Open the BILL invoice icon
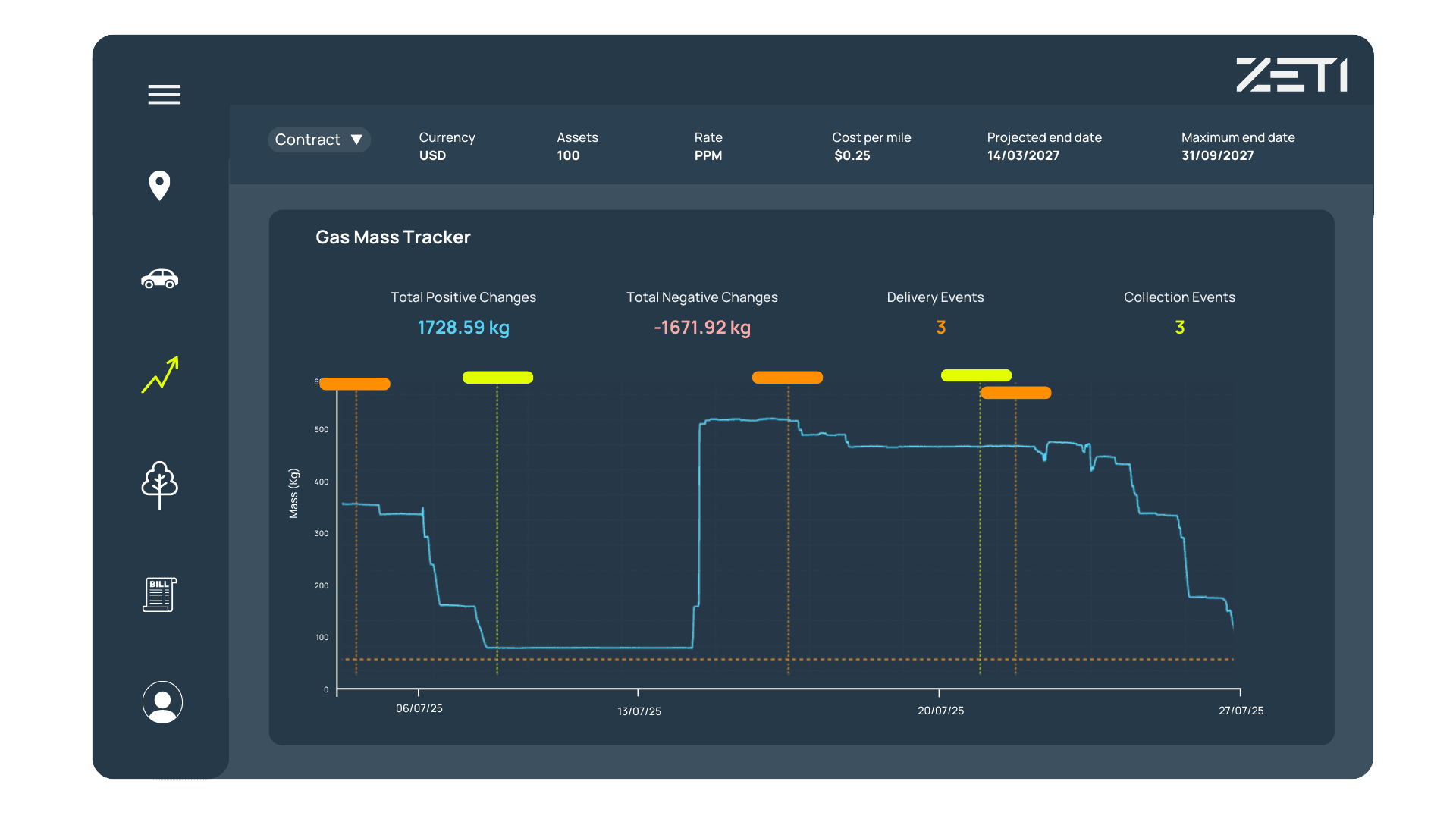This screenshot has width=1456, height=819. point(159,595)
